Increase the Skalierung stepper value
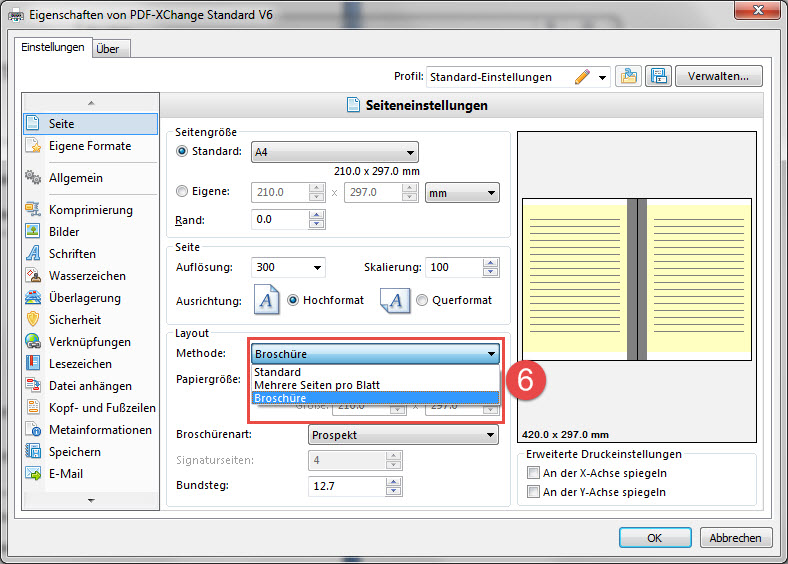The height and width of the screenshot is (564, 788). (x=490, y=263)
